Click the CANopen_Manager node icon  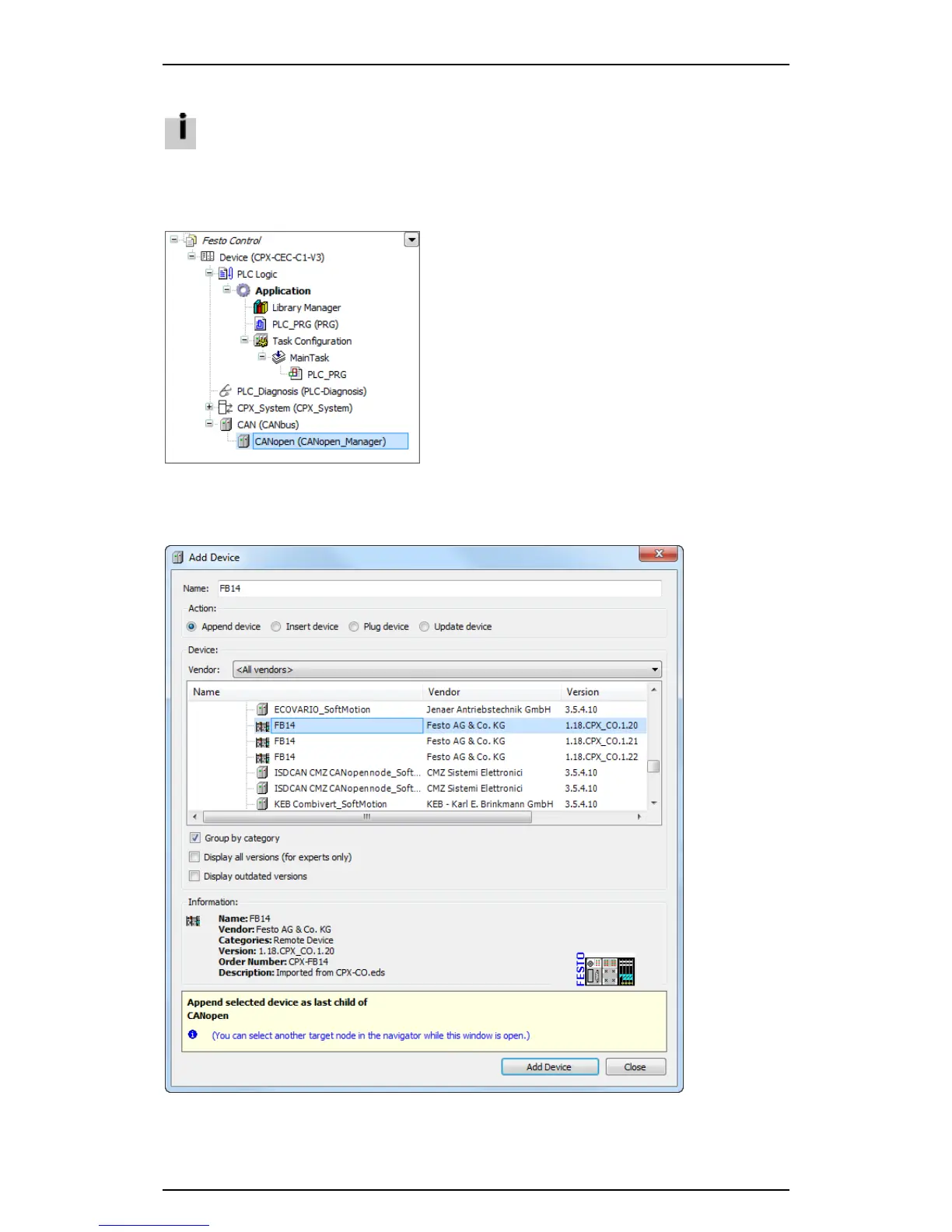point(243,441)
